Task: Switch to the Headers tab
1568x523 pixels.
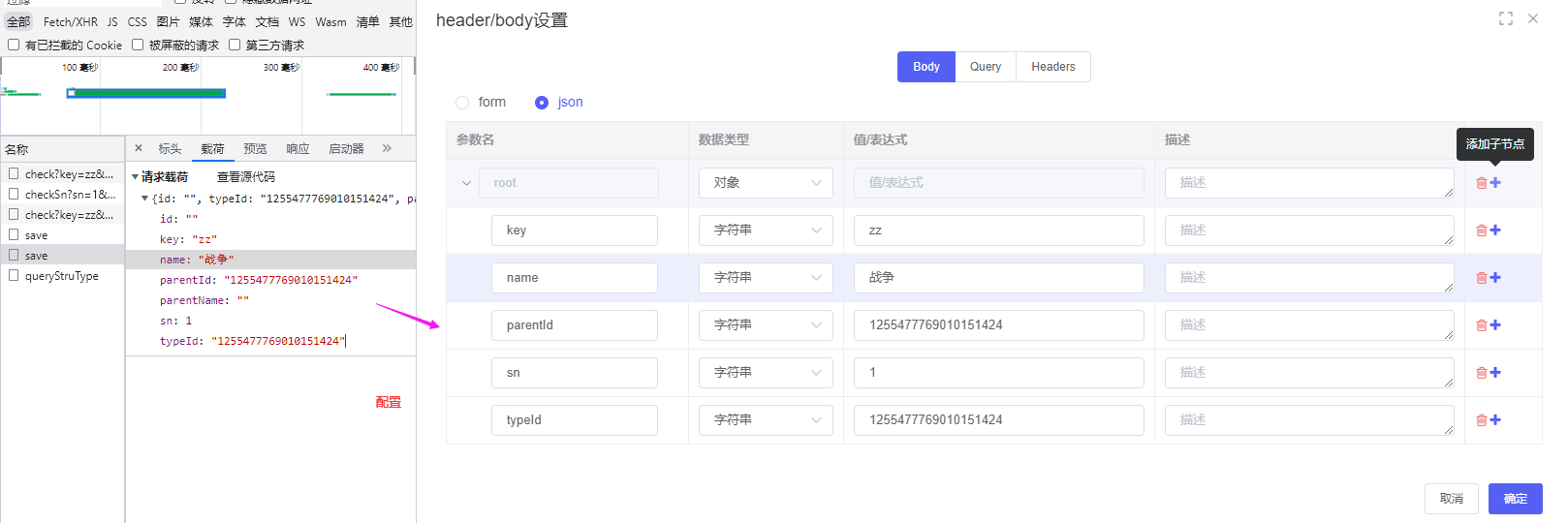Action: (1052, 67)
